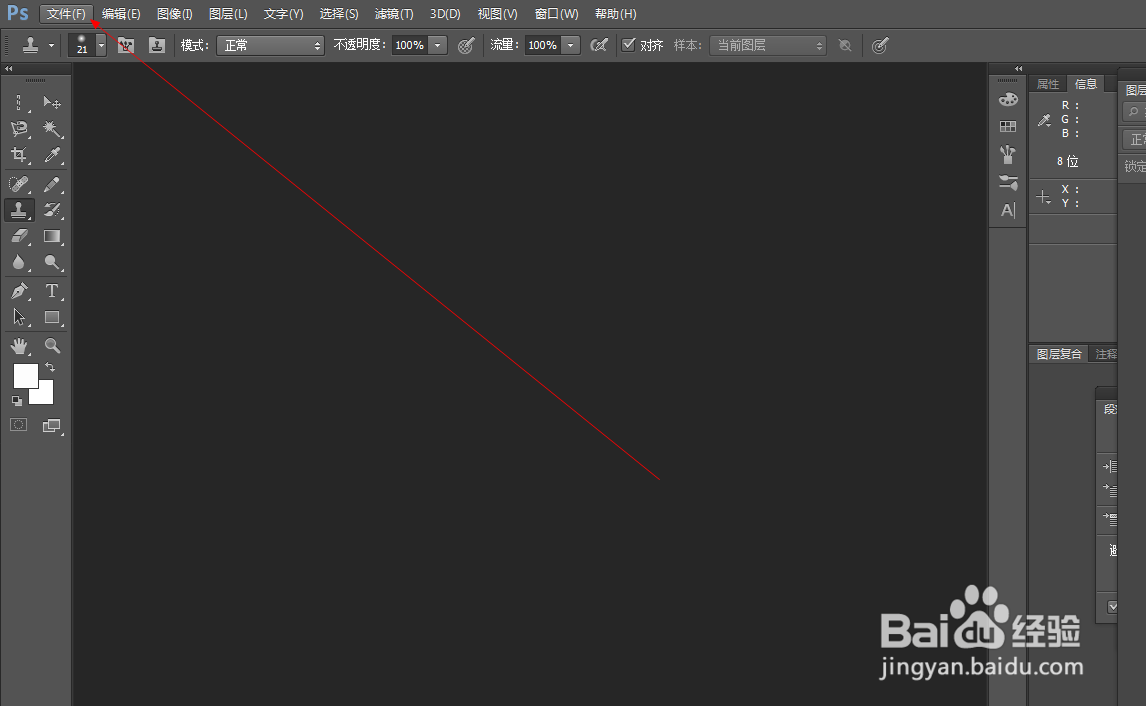Toggle pressure for size button
The width and height of the screenshot is (1146, 706).
click(x=880, y=45)
